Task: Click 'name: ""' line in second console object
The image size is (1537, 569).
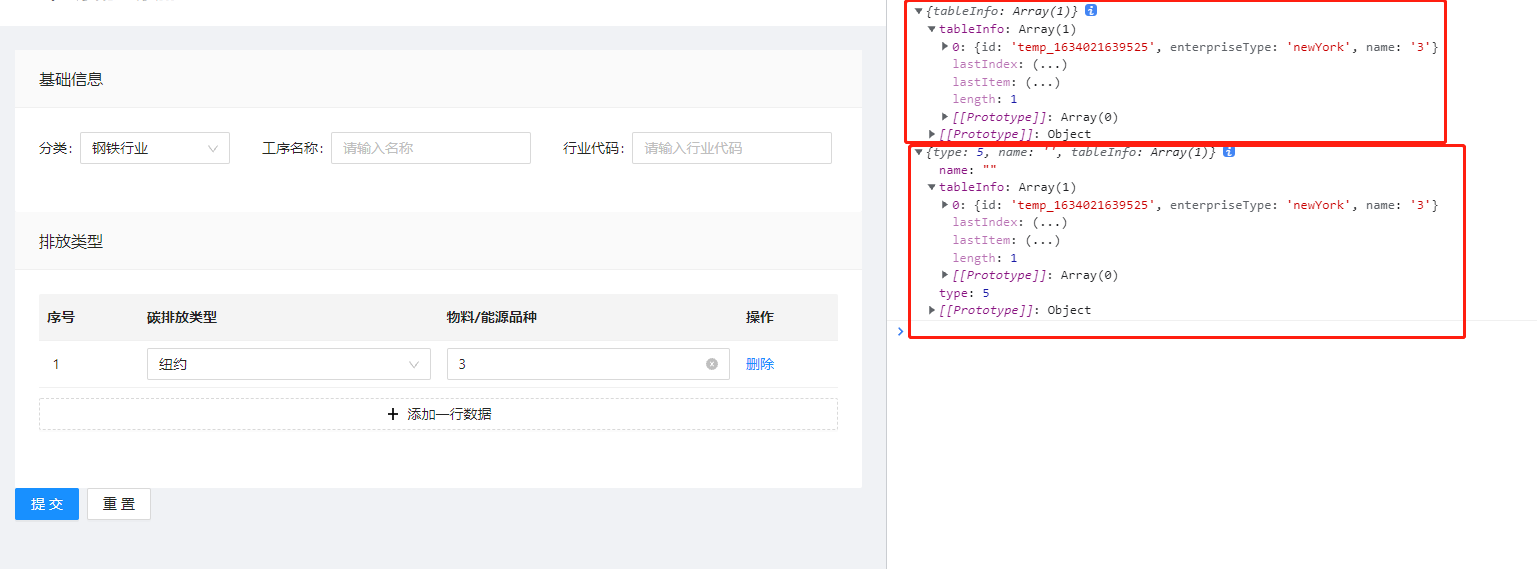Action: pos(968,170)
